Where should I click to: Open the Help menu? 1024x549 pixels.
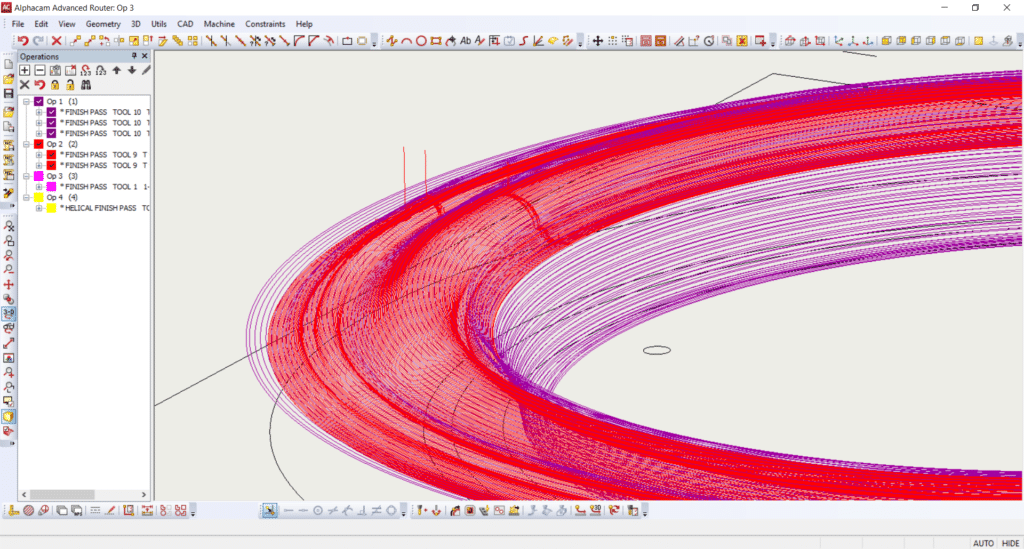coord(304,24)
